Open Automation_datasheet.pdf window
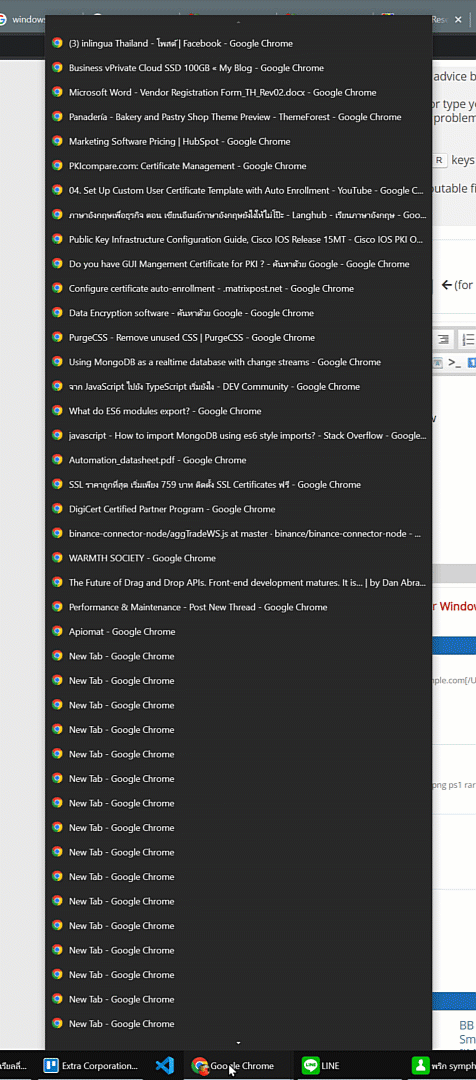Image resolution: width=476 pixels, height=1080 pixels. coord(238,460)
